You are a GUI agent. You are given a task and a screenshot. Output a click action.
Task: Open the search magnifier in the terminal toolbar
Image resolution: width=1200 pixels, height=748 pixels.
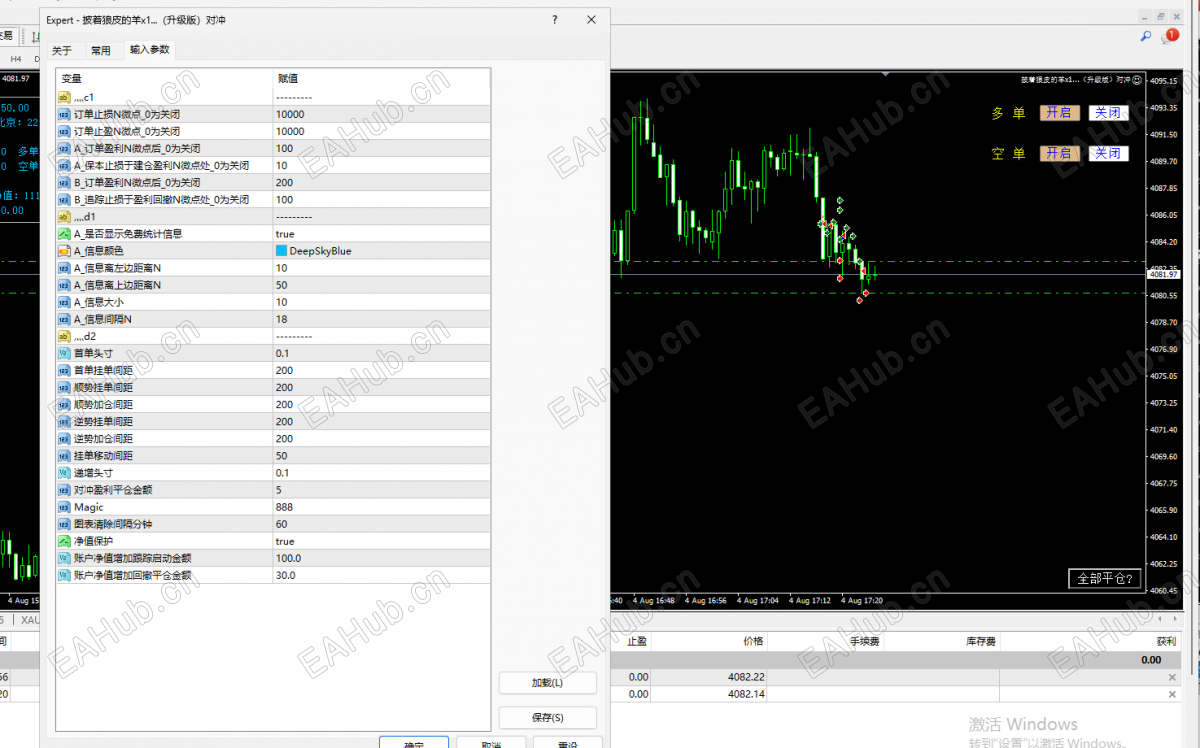(x=1146, y=36)
